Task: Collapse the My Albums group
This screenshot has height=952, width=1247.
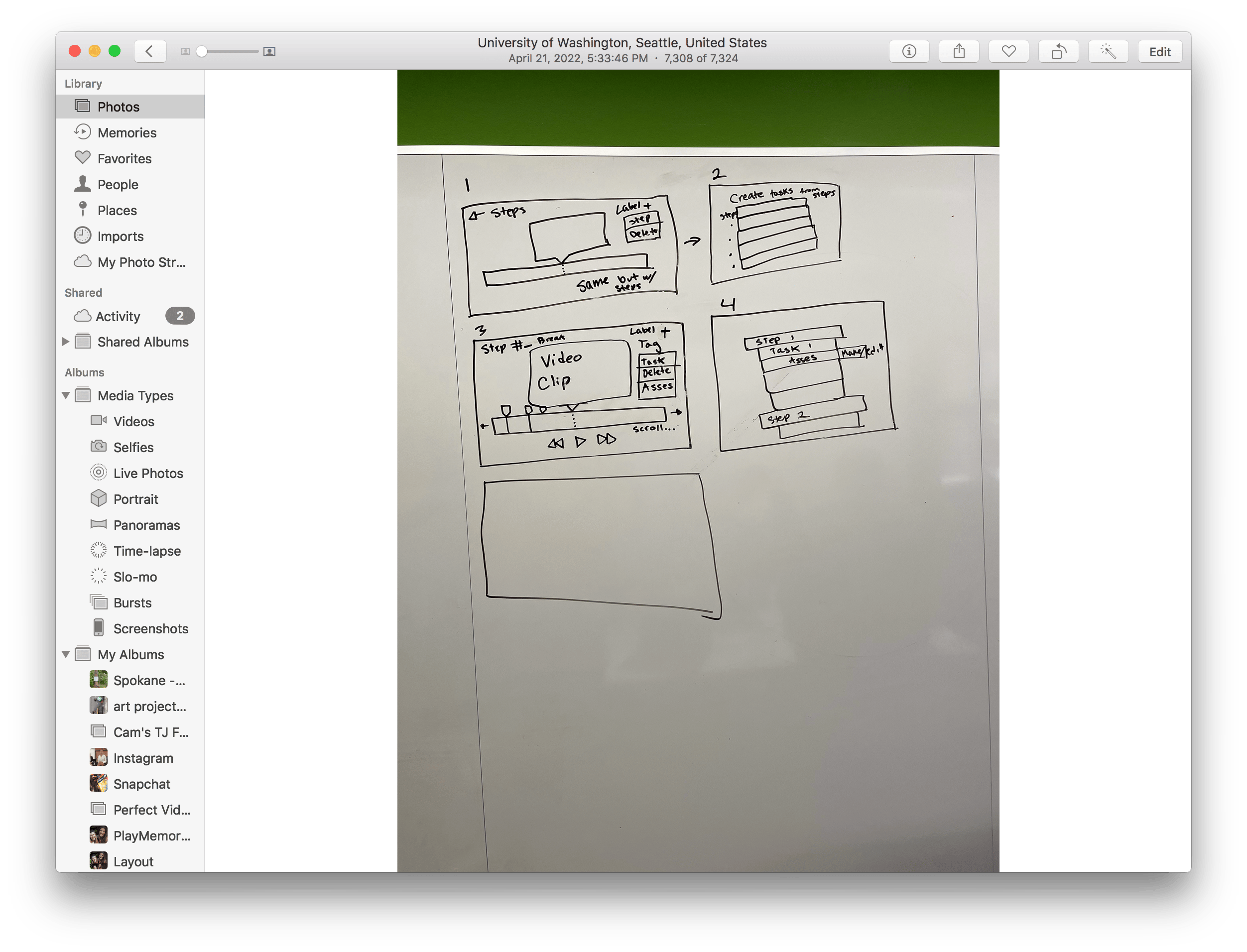Action: tap(66, 654)
